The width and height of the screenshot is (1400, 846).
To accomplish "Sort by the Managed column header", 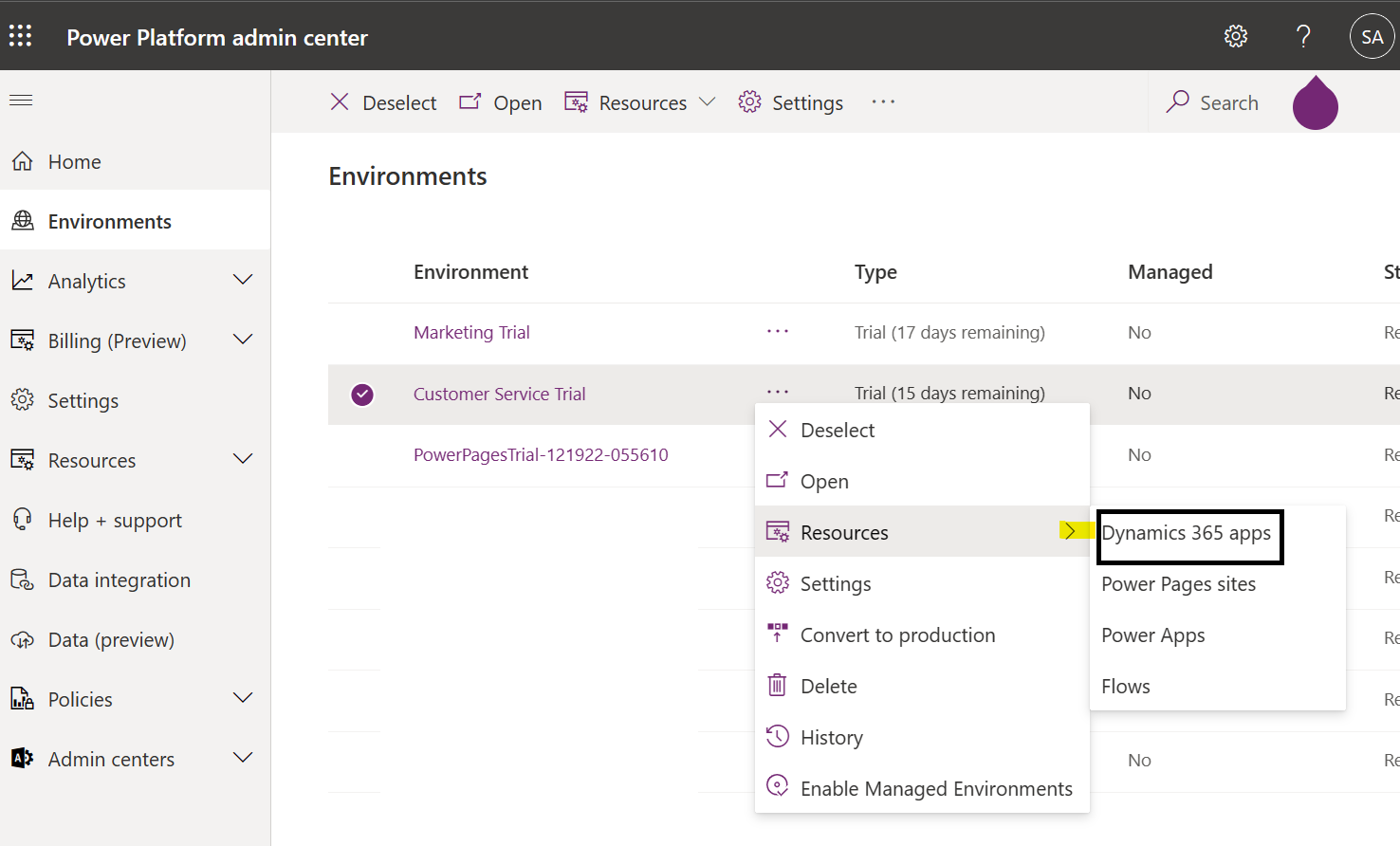I will (1170, 272).
